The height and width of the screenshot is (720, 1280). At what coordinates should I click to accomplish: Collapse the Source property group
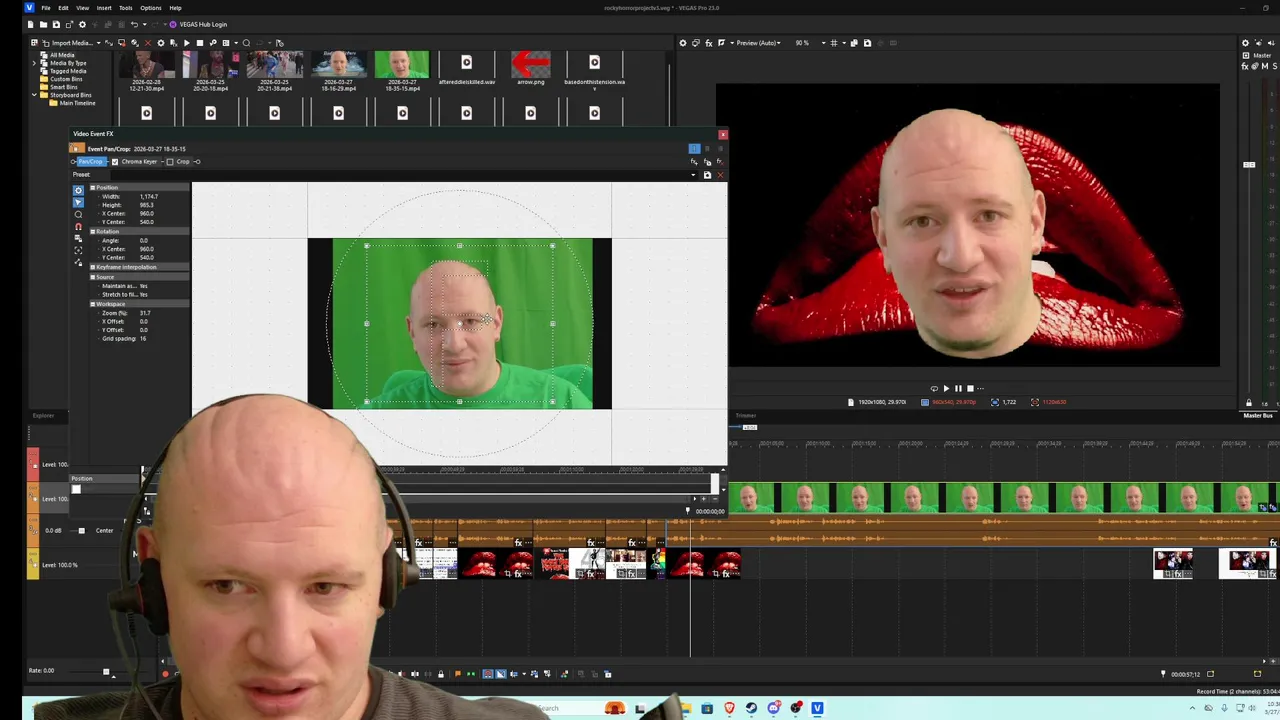point(93,277)
